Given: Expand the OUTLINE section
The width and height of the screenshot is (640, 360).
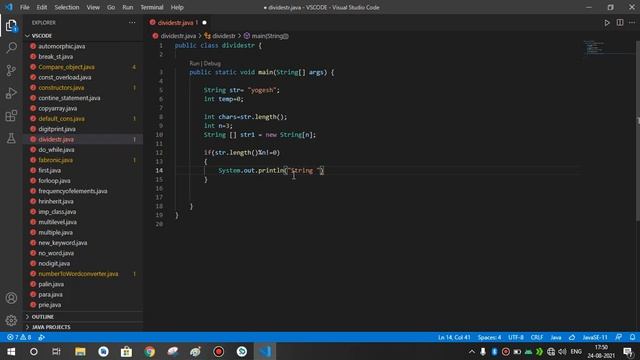Looking at the screenshot, I should tap(83, 317).
